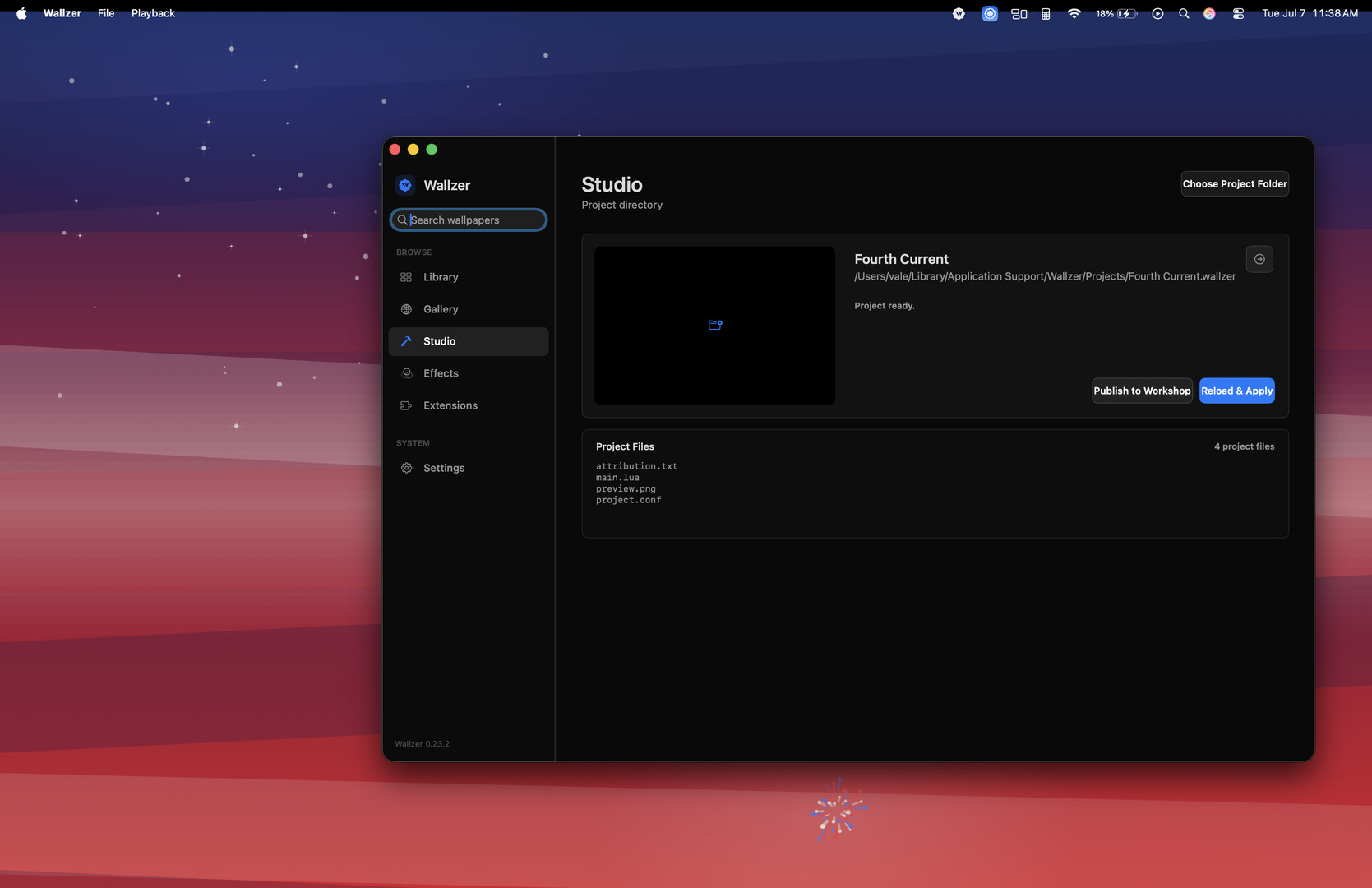Click the Studio hammer icon

click(x=406, y=341)
